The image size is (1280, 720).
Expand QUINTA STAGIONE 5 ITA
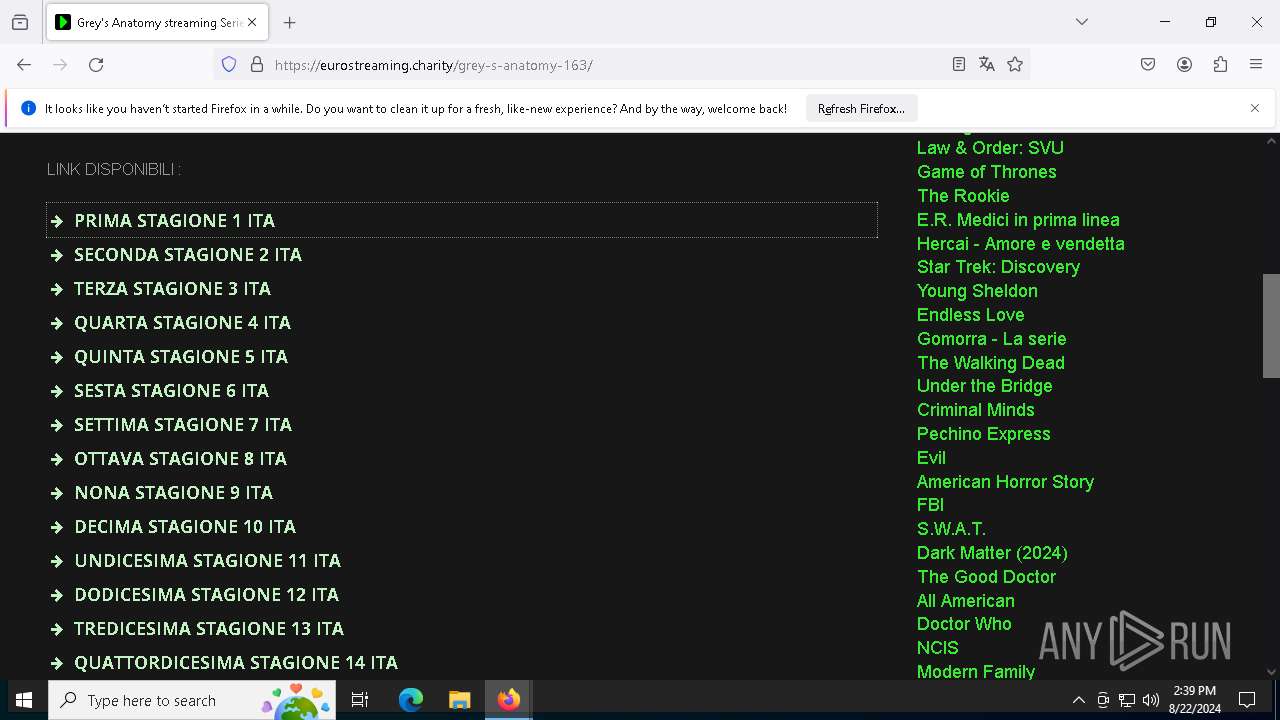[462, 356]
